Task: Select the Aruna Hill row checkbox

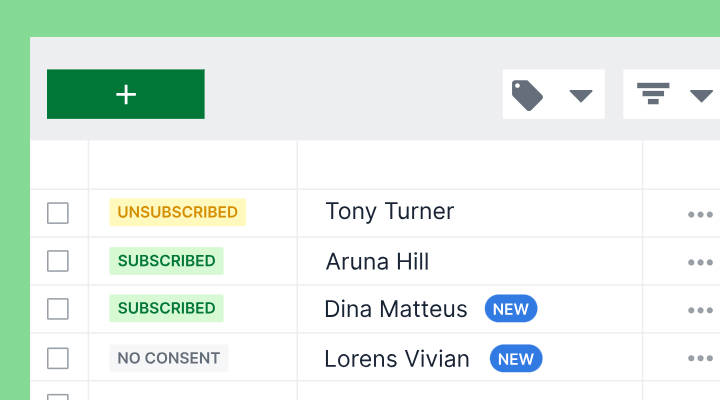Action: click(58, 261)
